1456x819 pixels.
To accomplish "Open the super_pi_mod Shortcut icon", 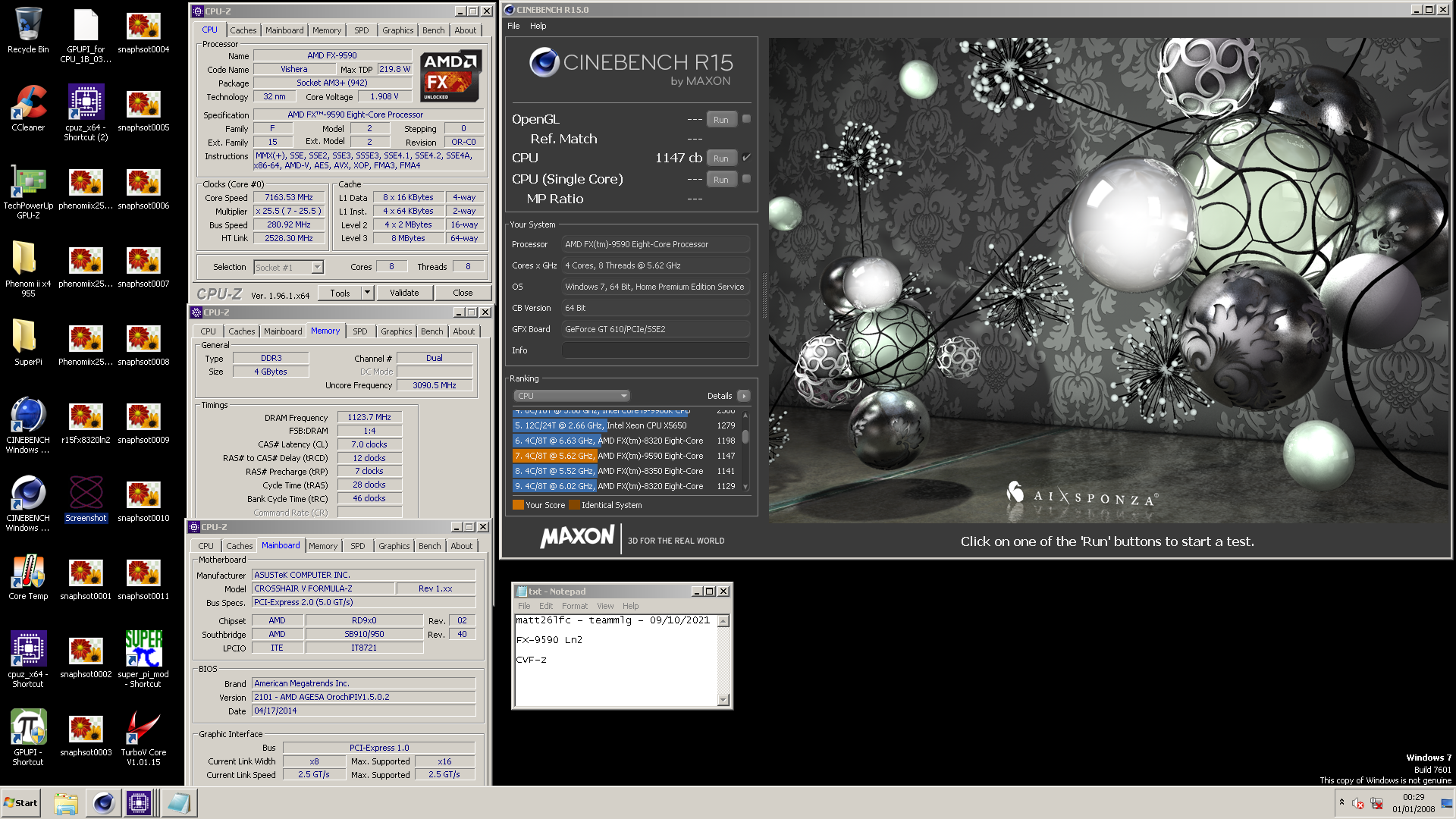I will 143,660.
